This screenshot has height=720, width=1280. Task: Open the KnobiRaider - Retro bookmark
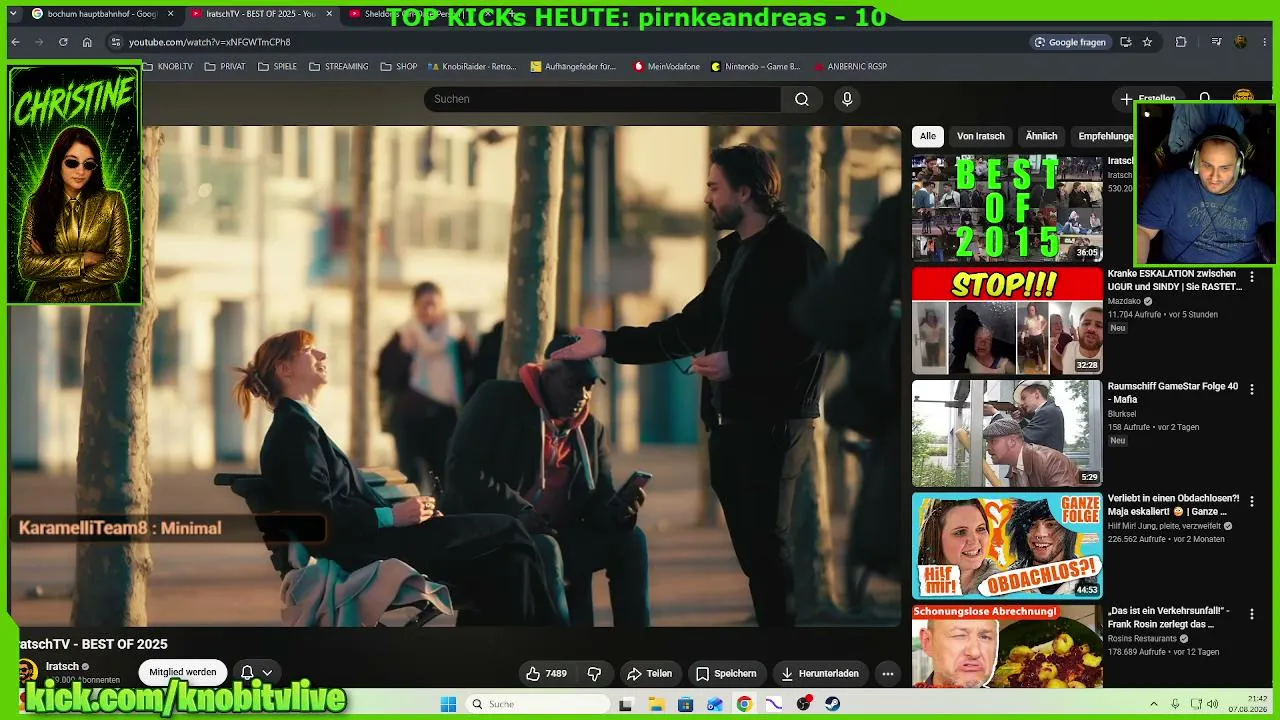[x=472, y=67]
